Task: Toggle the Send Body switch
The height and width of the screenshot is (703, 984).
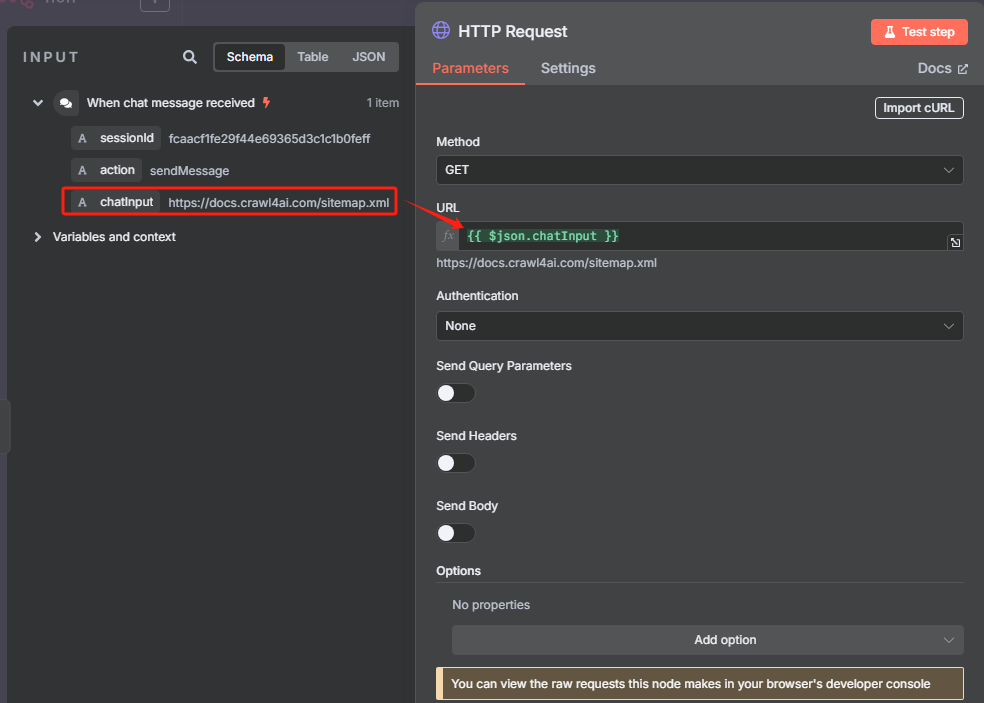Action: 456,533
